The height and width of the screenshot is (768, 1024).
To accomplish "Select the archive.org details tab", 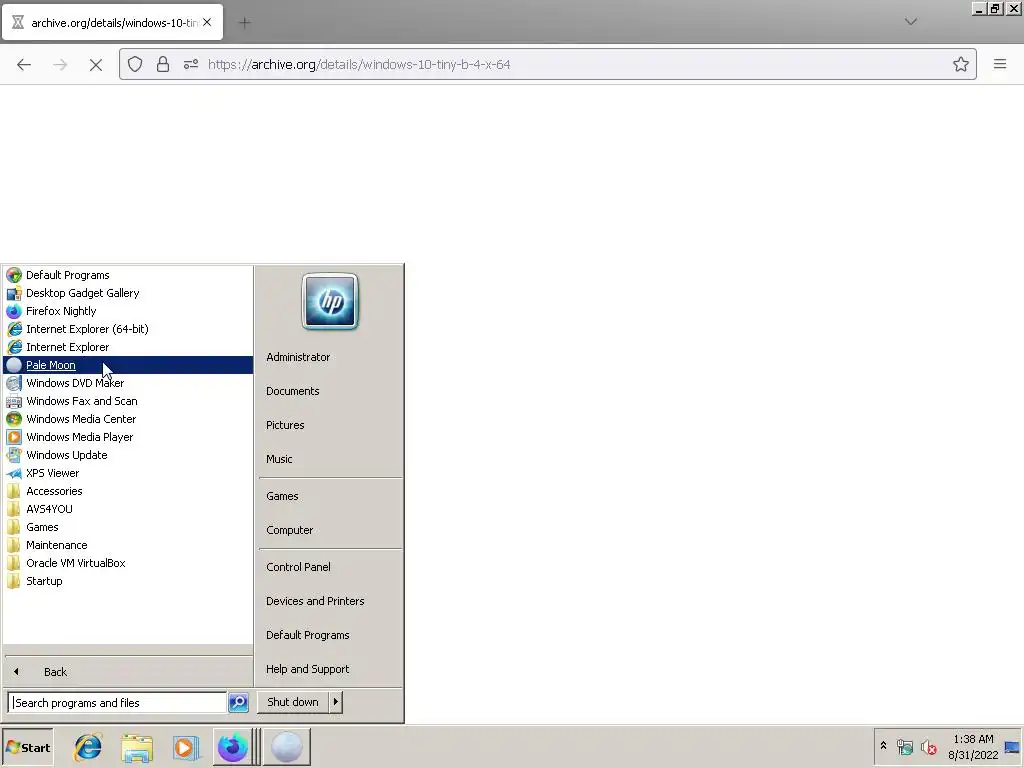I will pos(112,22).
